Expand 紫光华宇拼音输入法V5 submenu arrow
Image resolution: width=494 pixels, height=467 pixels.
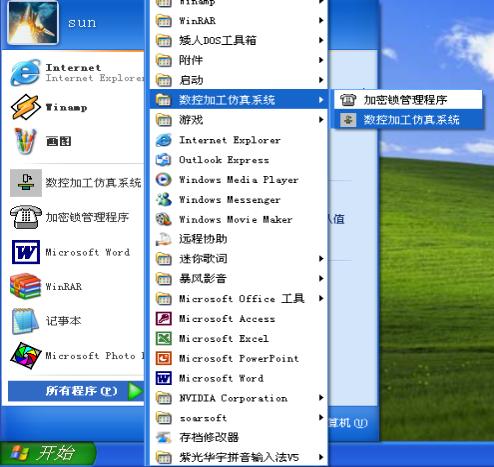(x=321, y=457)
